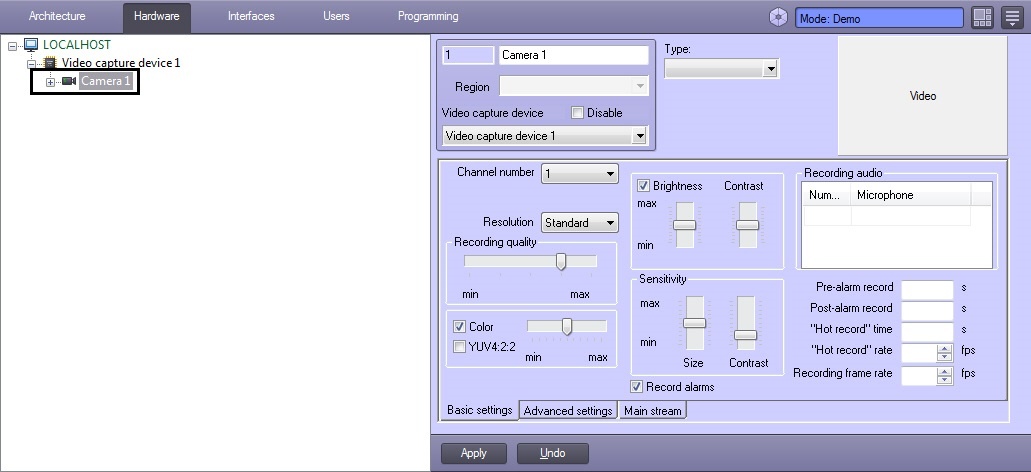Image resolution: width=1031 pixels, height=472 pixels.
Task: Open the Resolution dropdown
Action: pos(579,223)
